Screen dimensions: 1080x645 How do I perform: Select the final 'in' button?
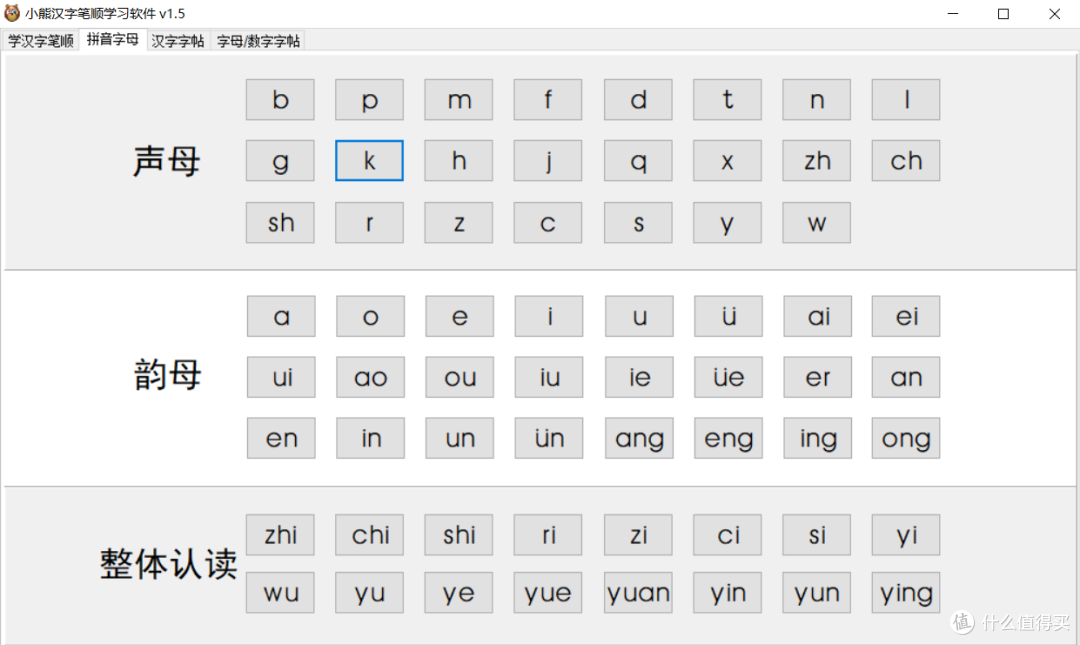point(371,438)
